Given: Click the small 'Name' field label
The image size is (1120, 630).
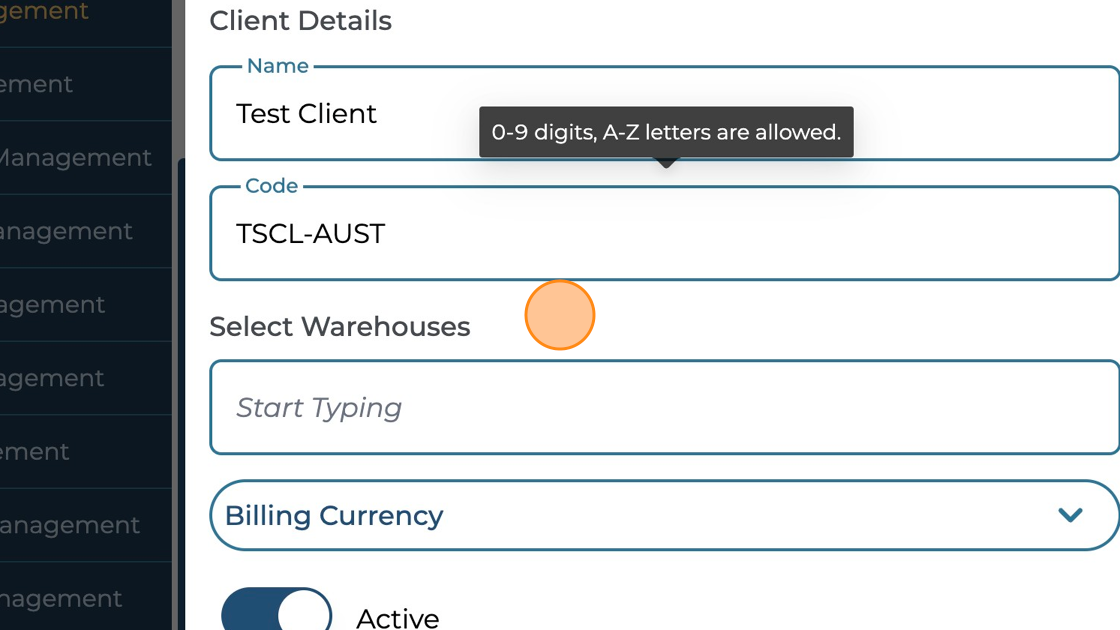Looking at the screenshot, I should tap(277, 66).
